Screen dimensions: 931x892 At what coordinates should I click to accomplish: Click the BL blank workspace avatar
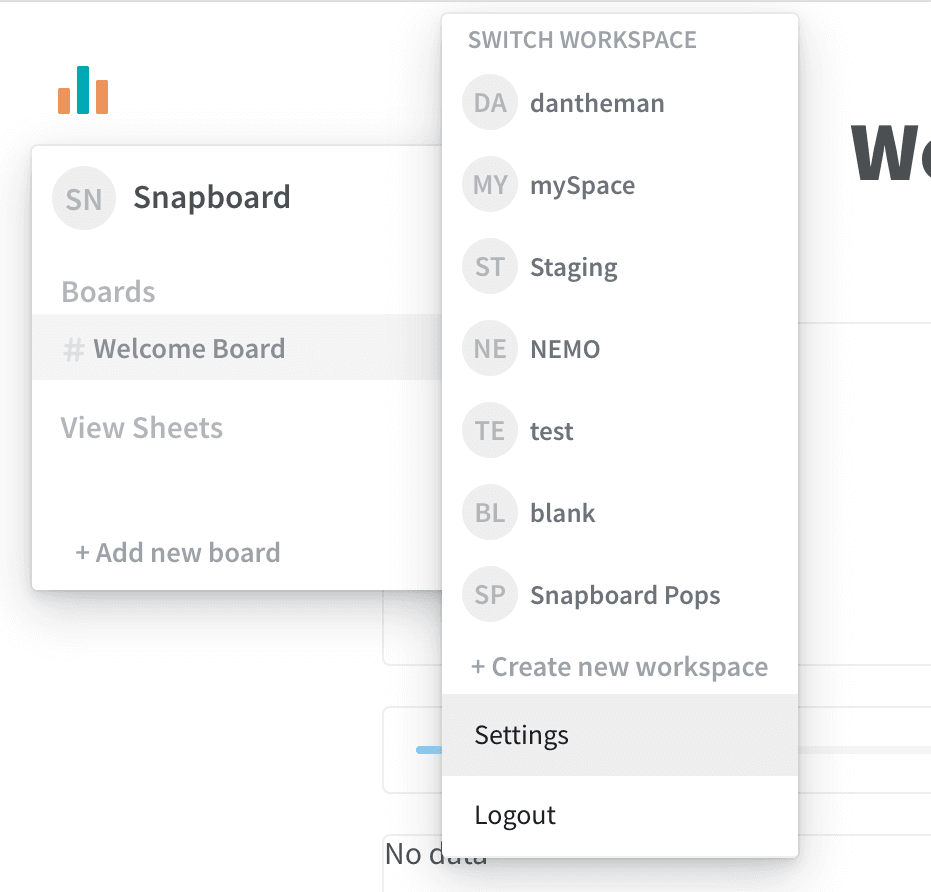click(489, 512)
